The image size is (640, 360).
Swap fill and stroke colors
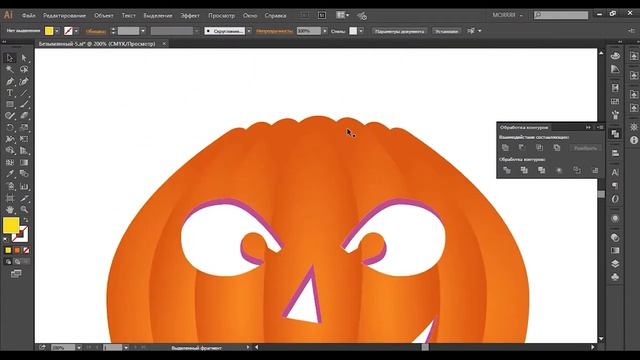(25, 220)
